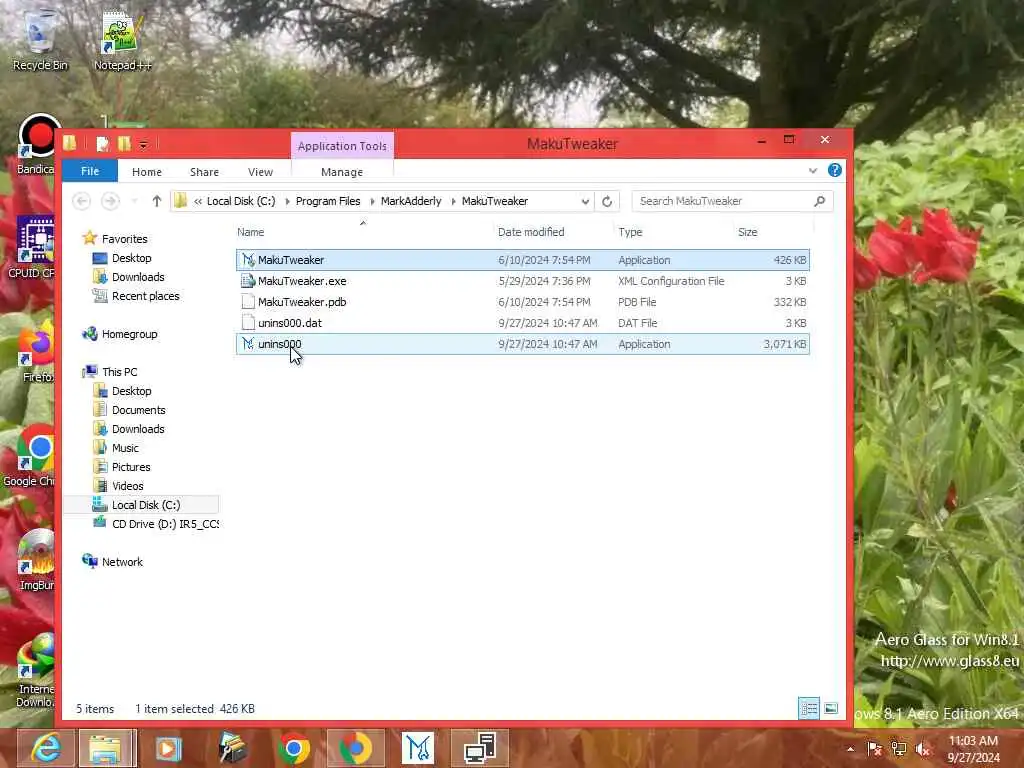Go back with the Back arrow
The height and width of the screenshot is (768, 1024).
point(82,201)
